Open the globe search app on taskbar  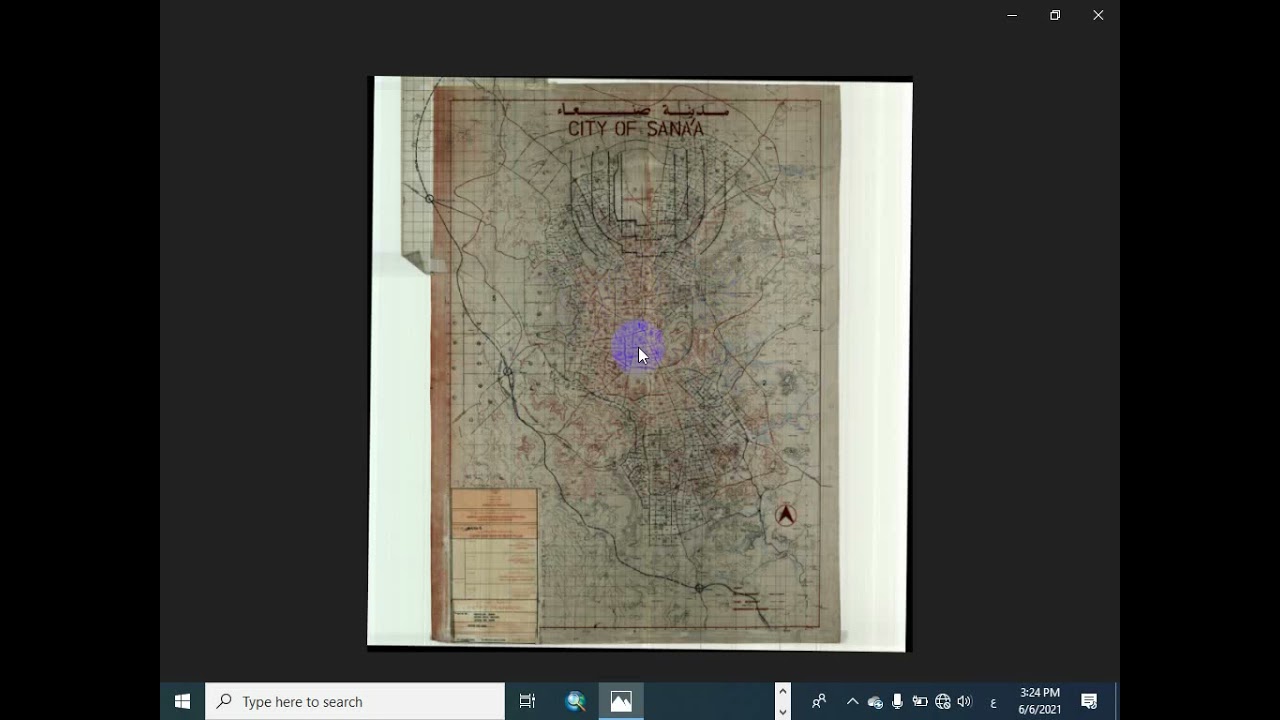pyautogui.click(x=576, y=701)
